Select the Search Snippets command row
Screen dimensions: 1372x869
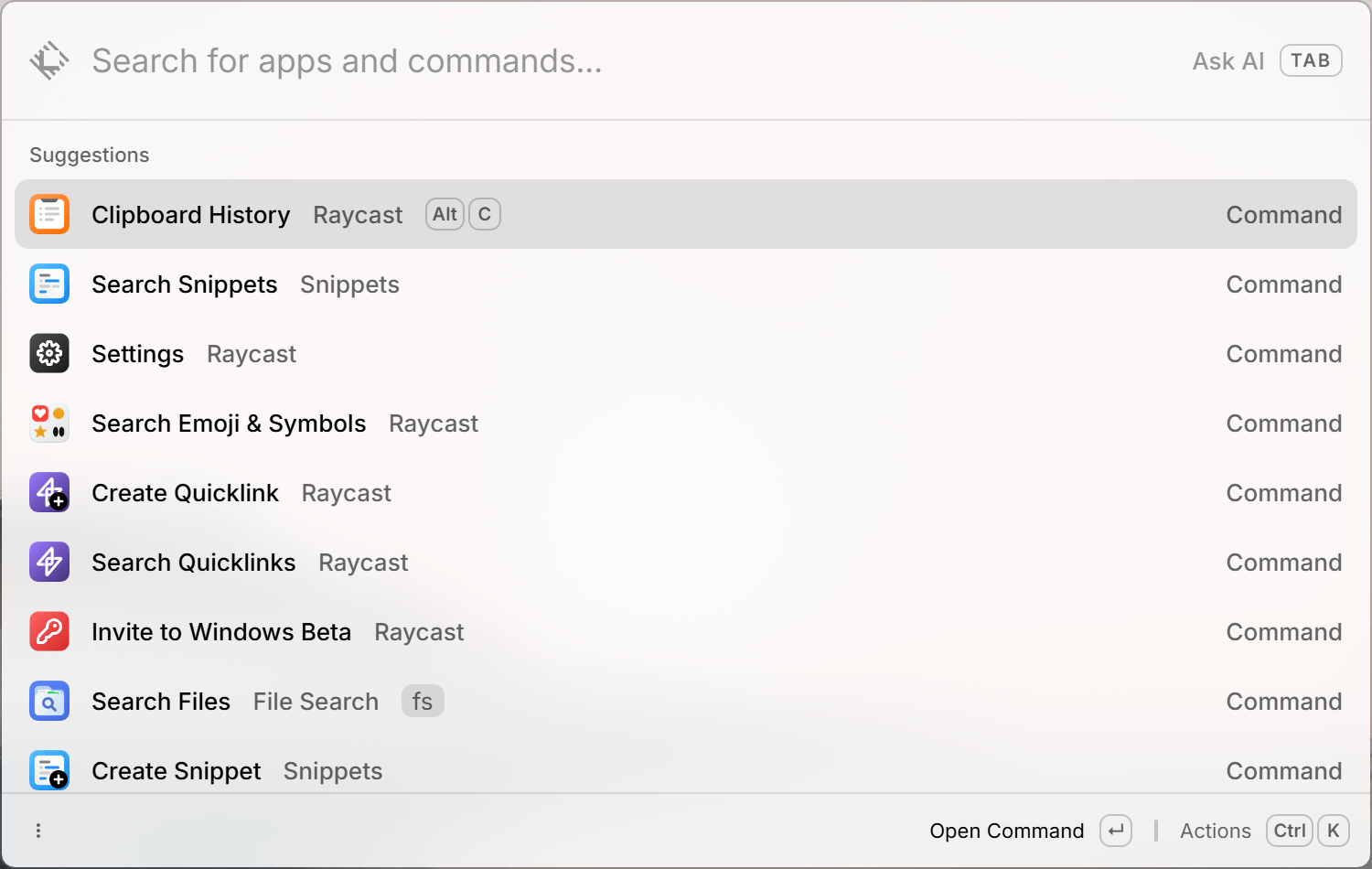pyautogui.click(x=686, y=284)
